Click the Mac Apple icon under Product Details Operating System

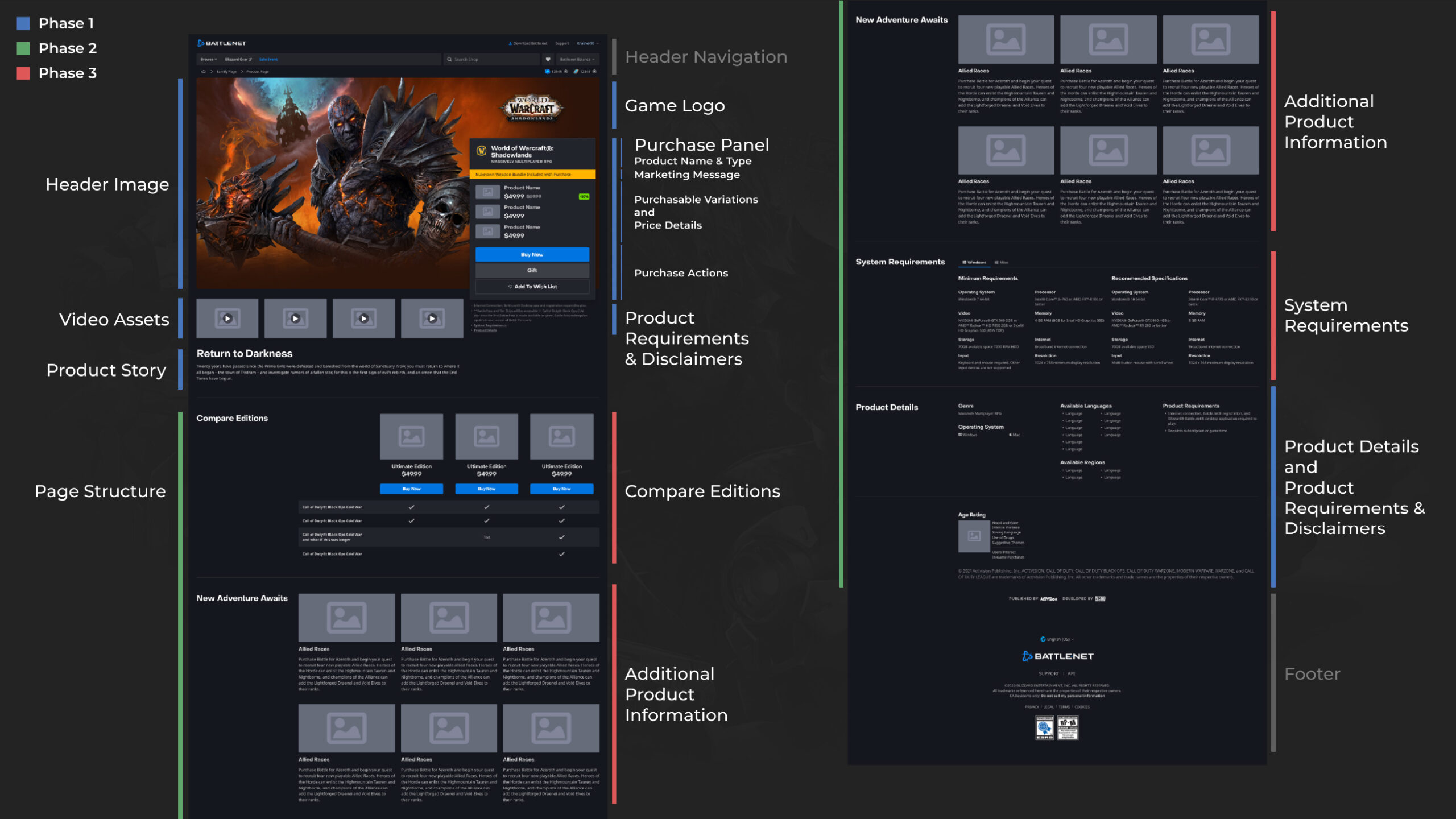[x=1011, y=435]
